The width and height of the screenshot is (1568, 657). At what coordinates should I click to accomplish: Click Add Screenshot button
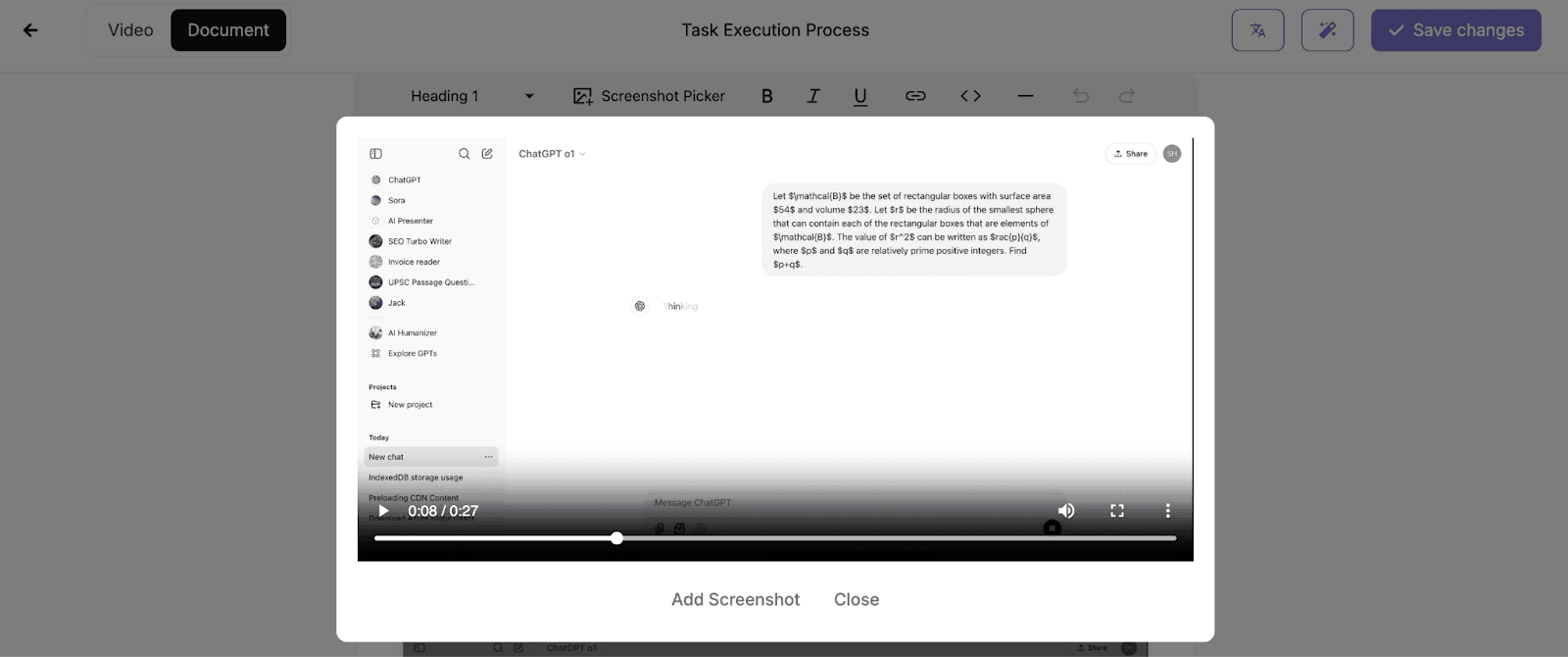click(x=735, y=599)
